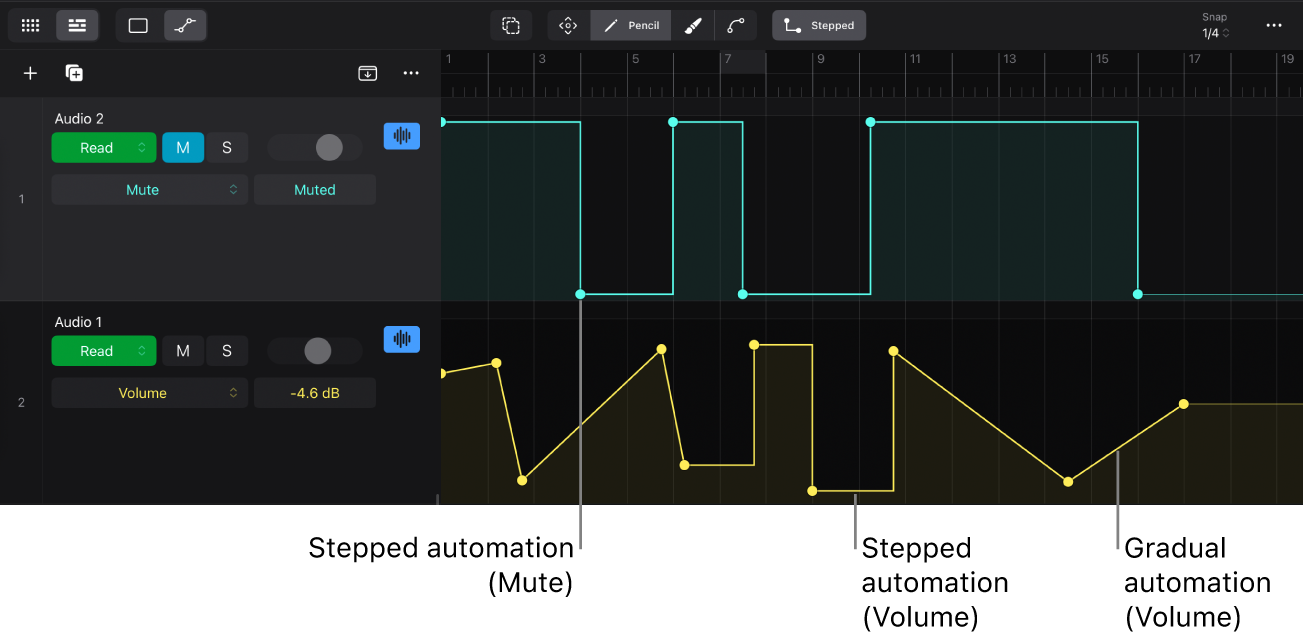Select the Pencil automation tool

(630, 25)
